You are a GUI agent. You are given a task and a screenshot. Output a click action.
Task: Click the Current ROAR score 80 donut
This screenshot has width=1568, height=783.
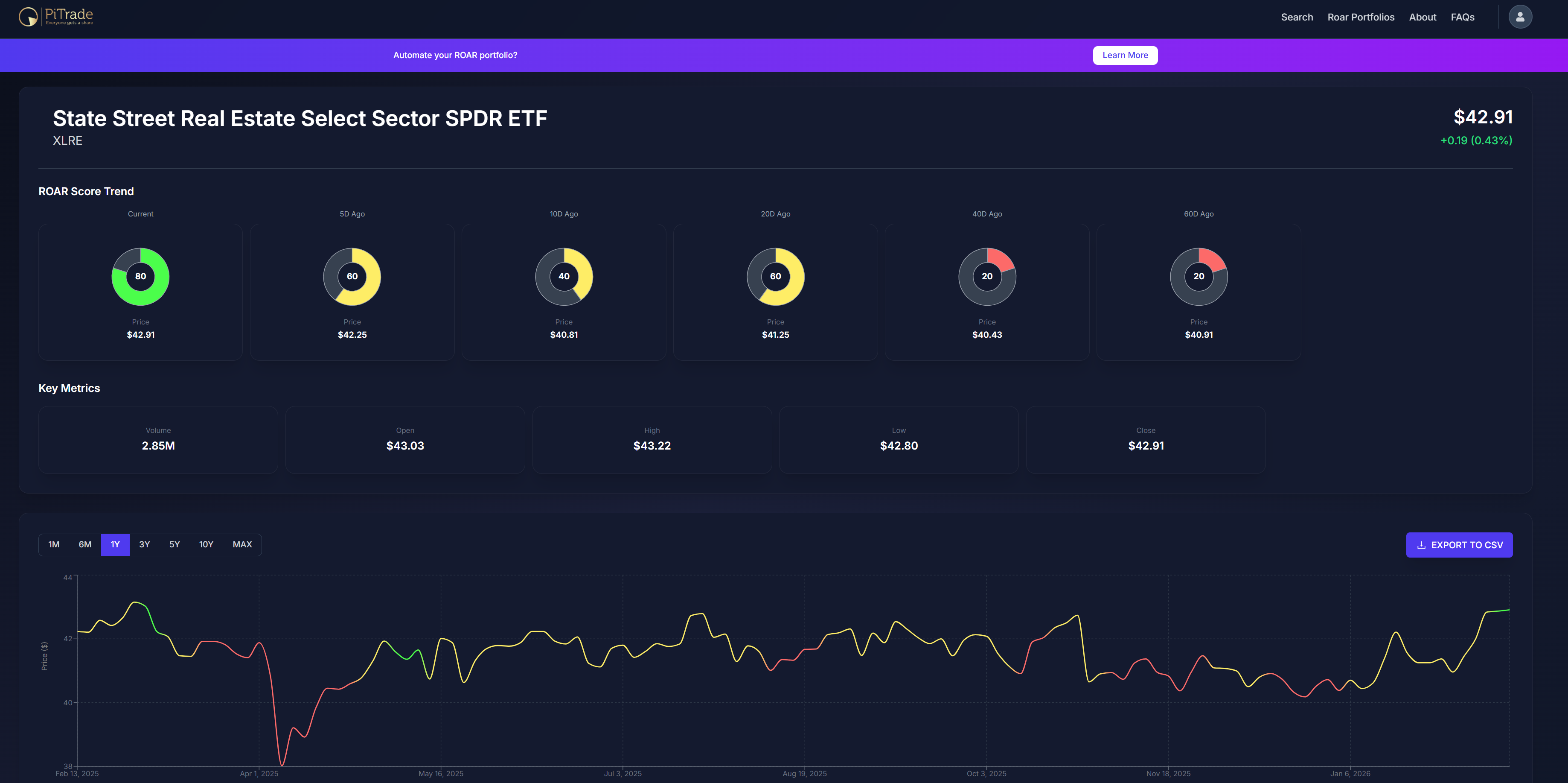141,276
